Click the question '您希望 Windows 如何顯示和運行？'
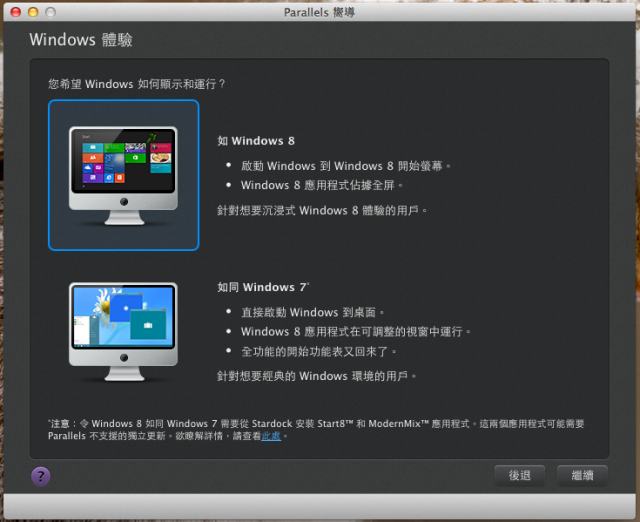The image size is (640, 522). tap(137, 84)
